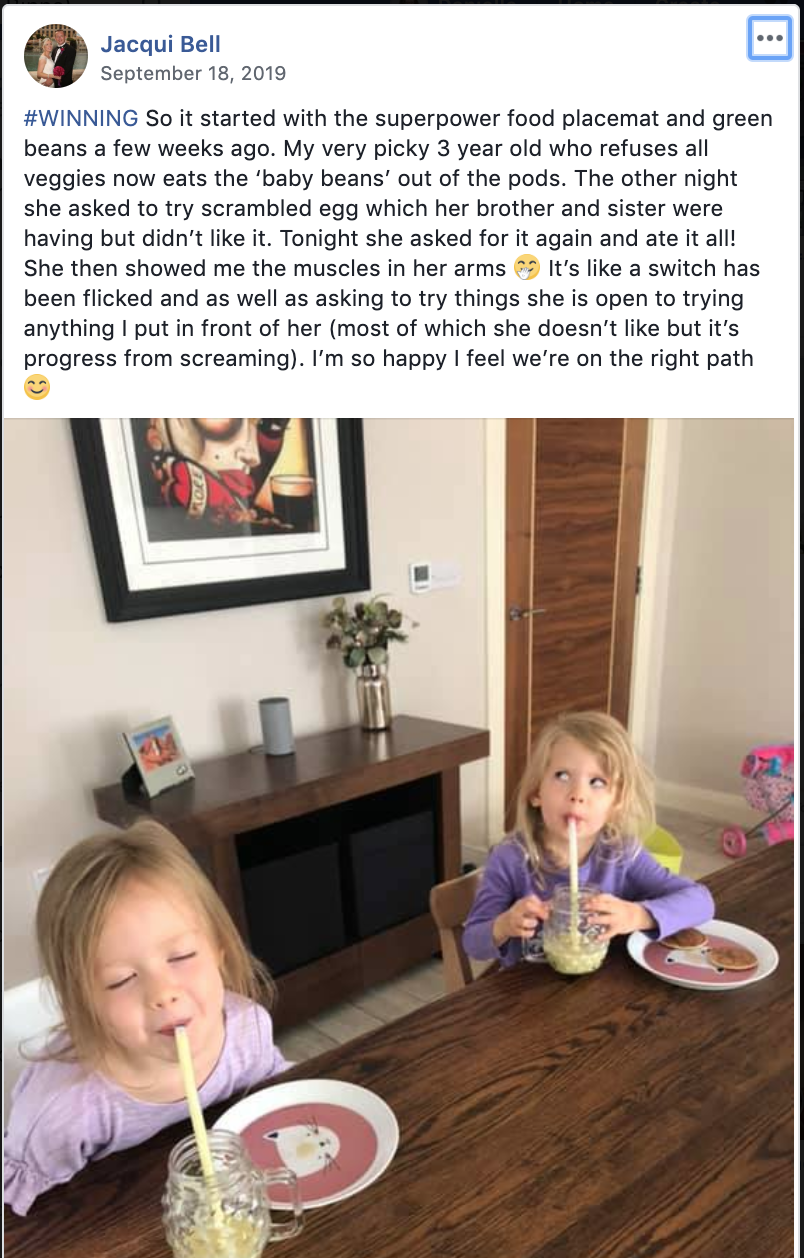Viewport: 804px width, 1258px height.
Task: Click Jacqui Bell's profile picture
Action: click(x=56, y=56)
